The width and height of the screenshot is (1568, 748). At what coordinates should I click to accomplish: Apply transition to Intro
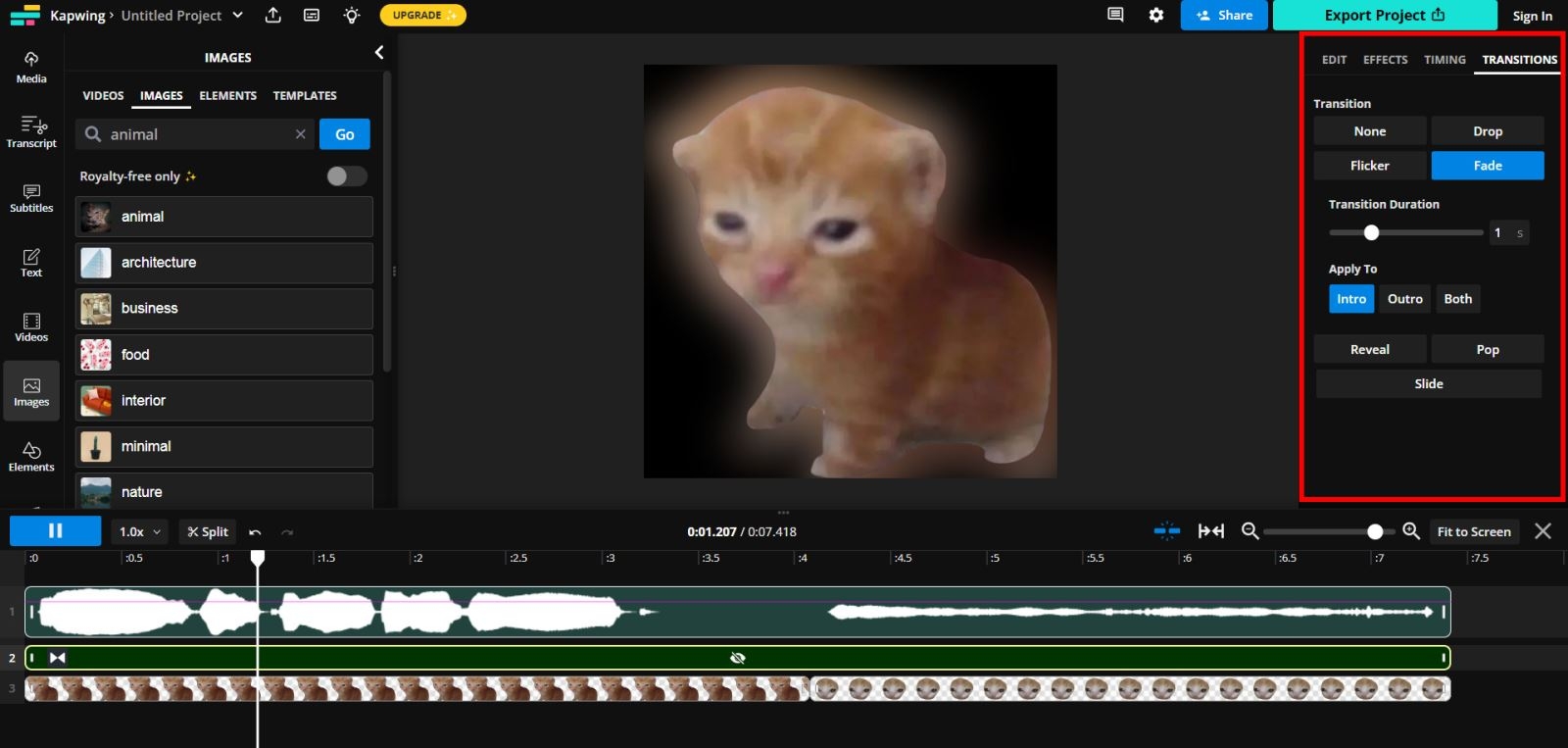click(1351, 299)
